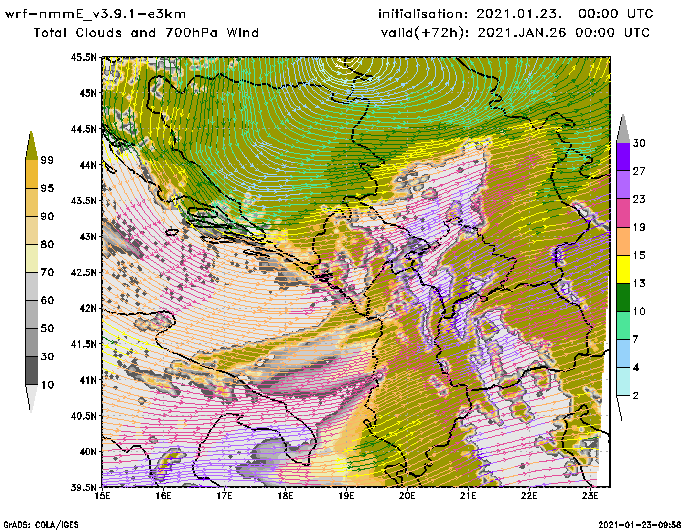Click the "18E" longitude tick label

pyautogui.click(x=285, y=496)
